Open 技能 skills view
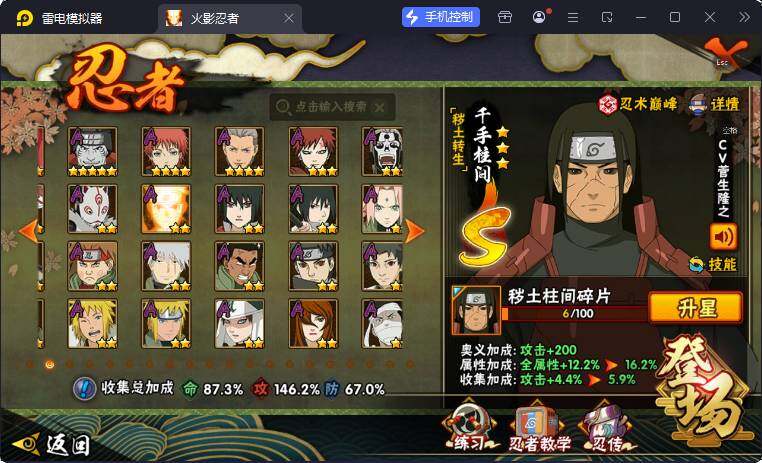Screen dimensions: 762x463 (x=713, y=264)
